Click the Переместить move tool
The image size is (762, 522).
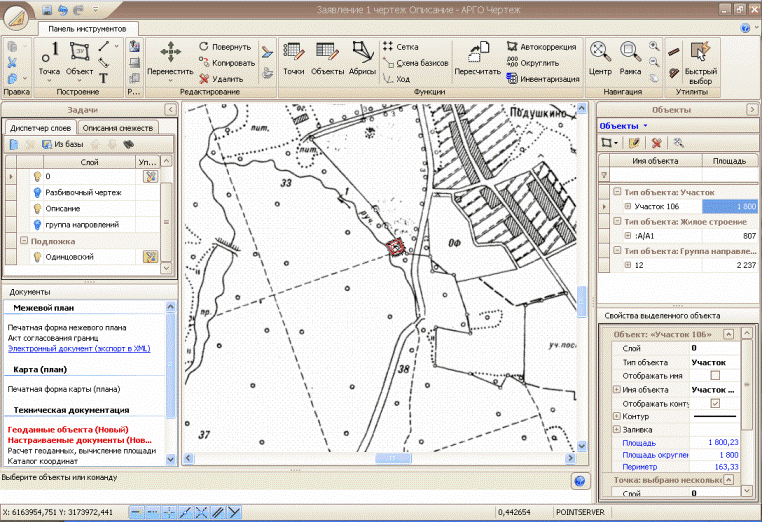170,59
